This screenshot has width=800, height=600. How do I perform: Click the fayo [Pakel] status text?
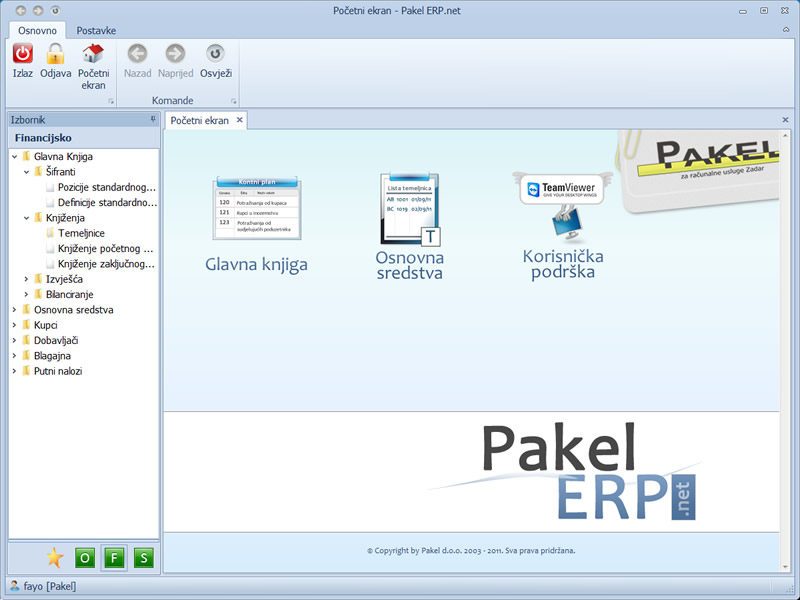(49, 586)
